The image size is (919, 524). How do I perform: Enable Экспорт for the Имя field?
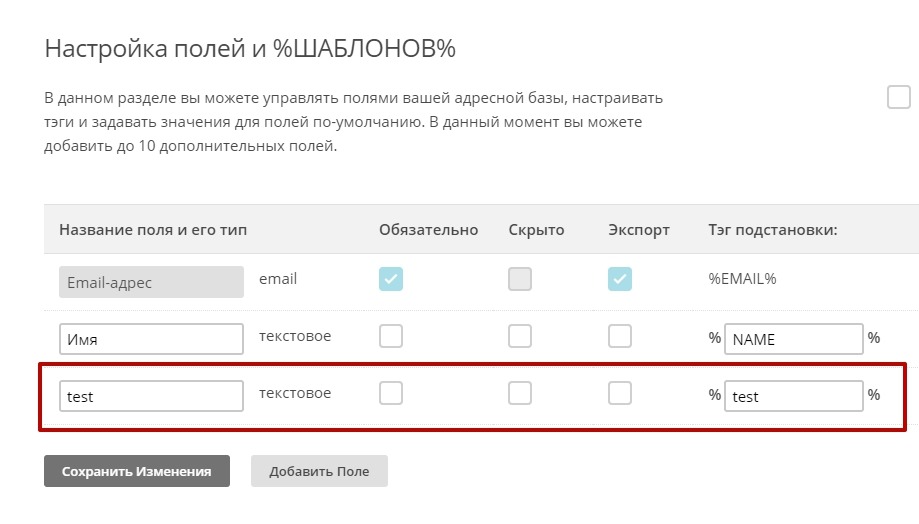point(620,337)
